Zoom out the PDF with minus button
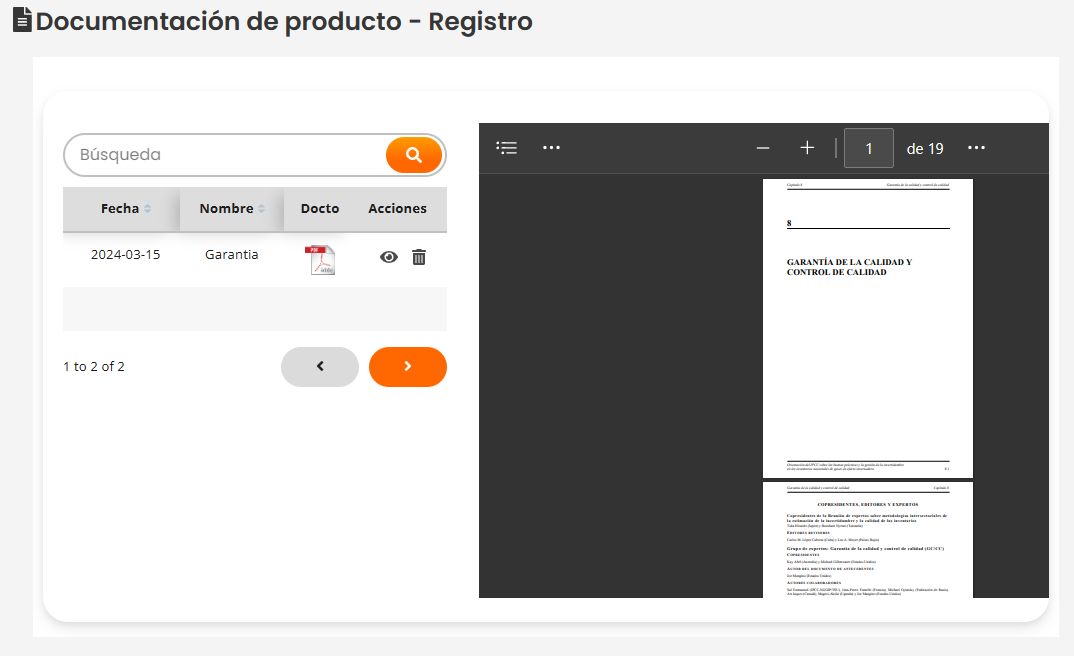 pyautogui.click(x=763, y=148)
